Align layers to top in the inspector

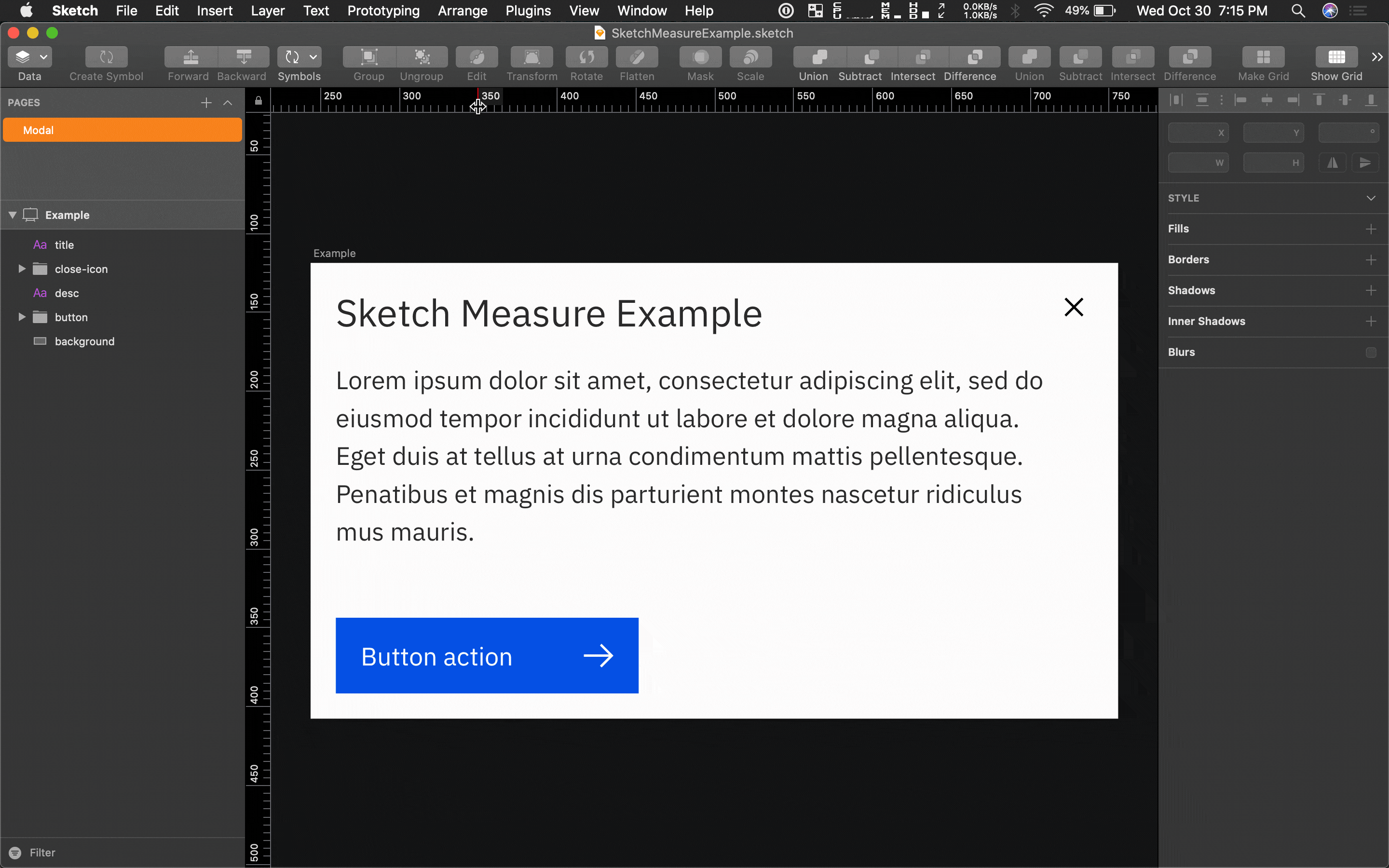(x=1319, y=100)
